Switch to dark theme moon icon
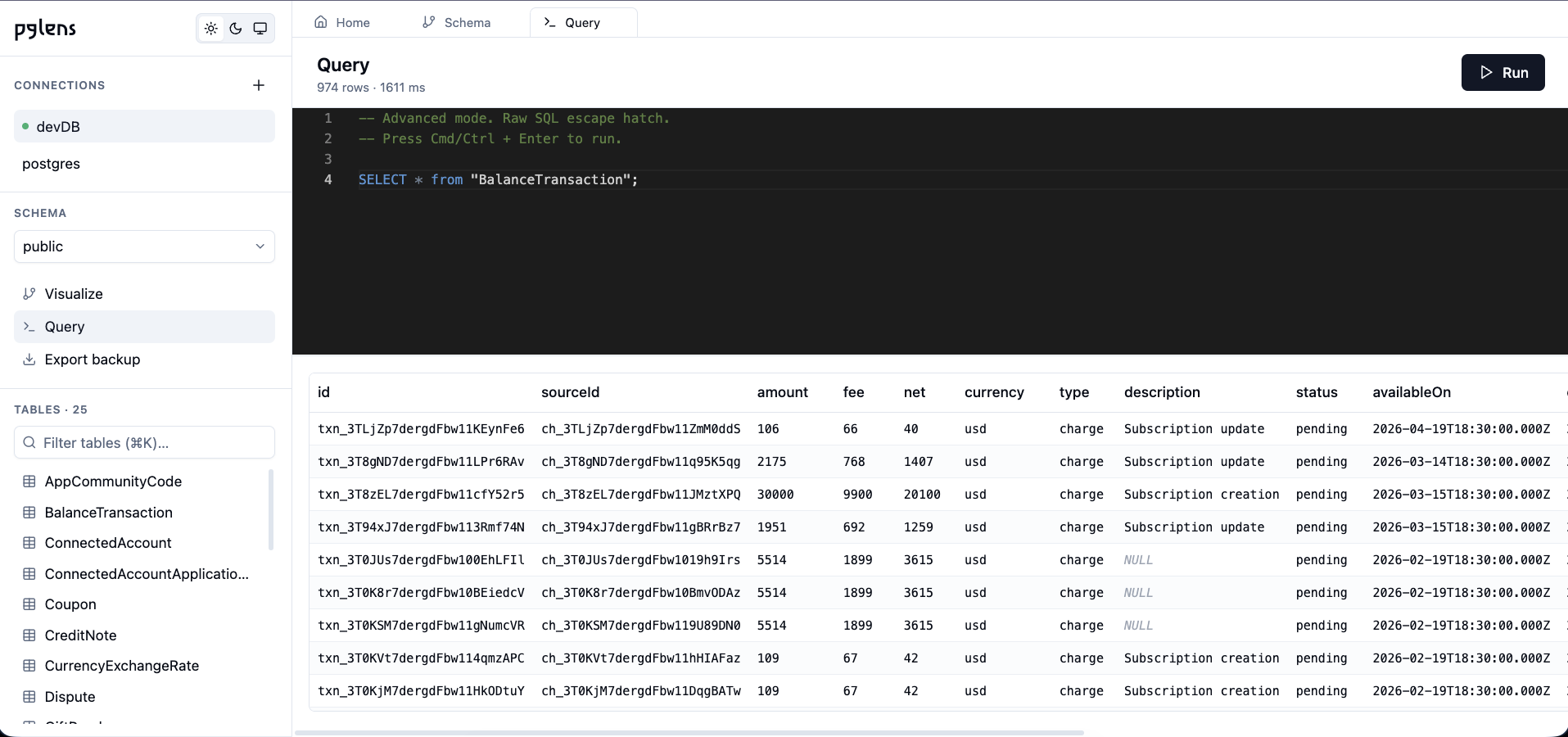 [236, 29]
